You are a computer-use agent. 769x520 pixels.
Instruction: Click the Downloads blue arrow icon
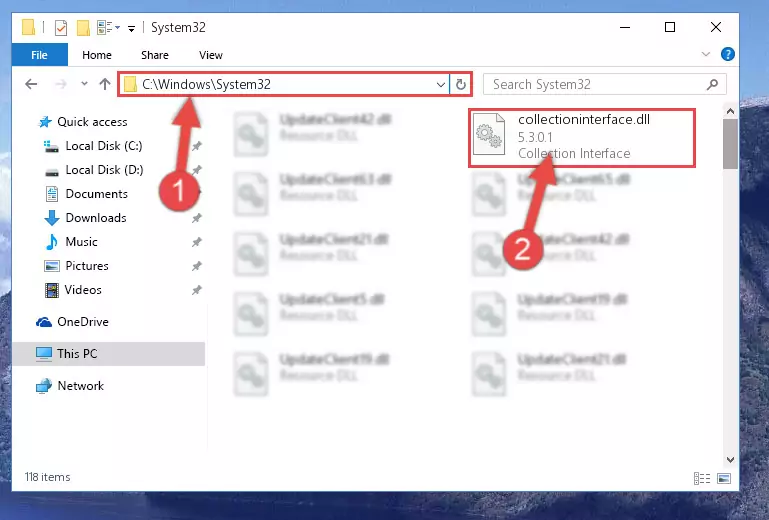(52, 218)
